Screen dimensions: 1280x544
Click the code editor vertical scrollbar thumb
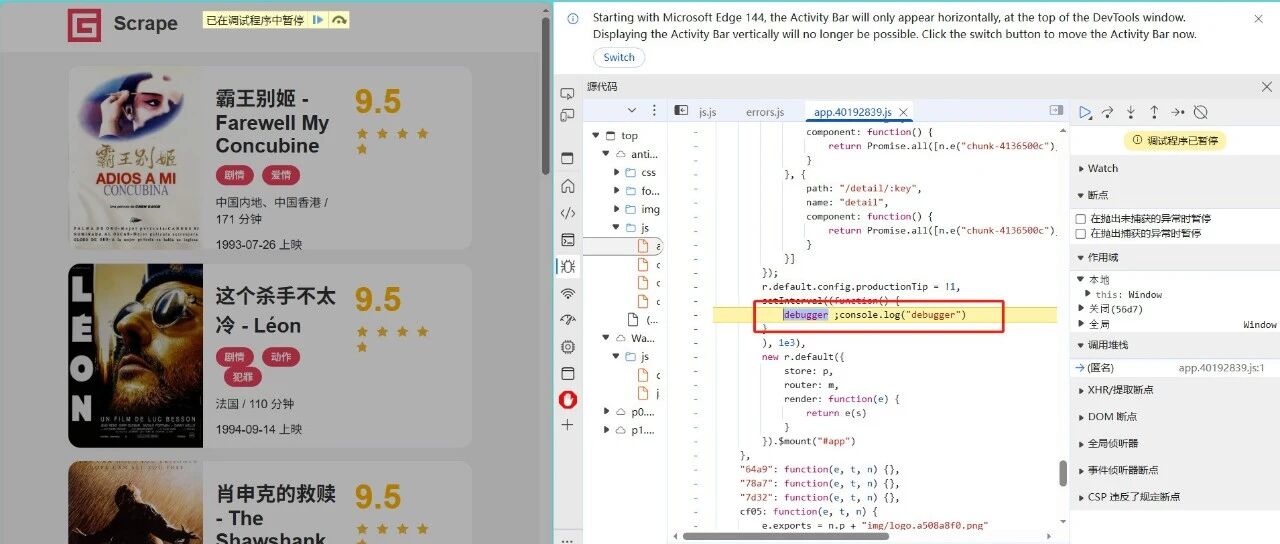pos(1064,473)
